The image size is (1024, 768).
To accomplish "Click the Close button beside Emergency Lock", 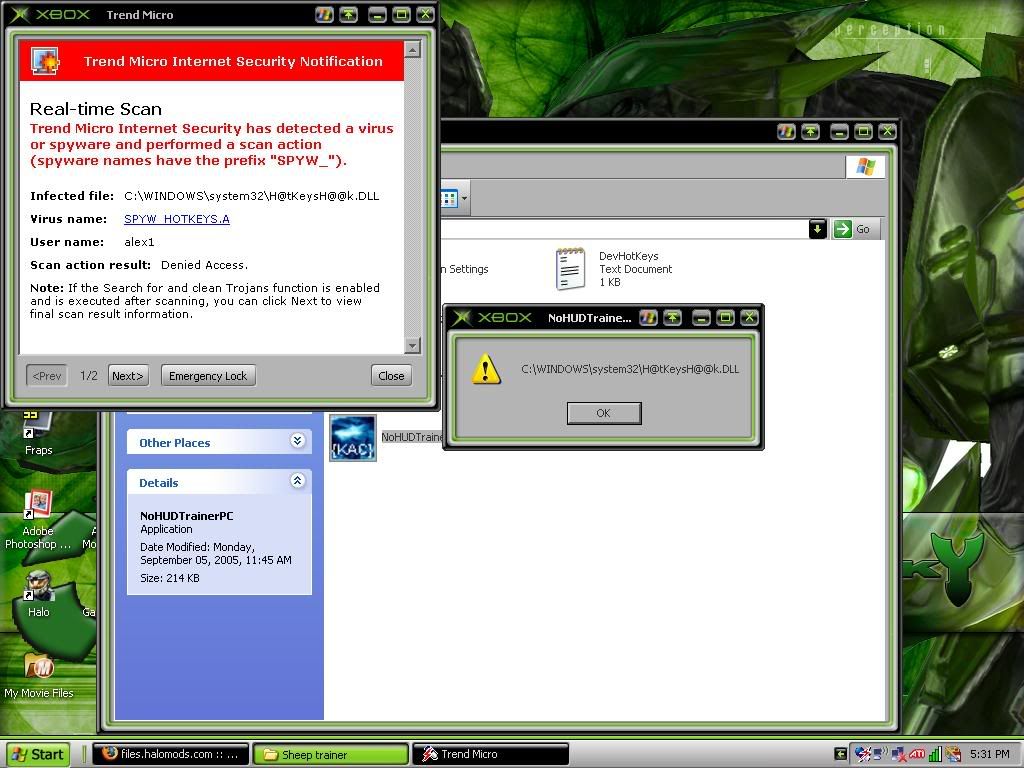I will (x=391, y=376).
